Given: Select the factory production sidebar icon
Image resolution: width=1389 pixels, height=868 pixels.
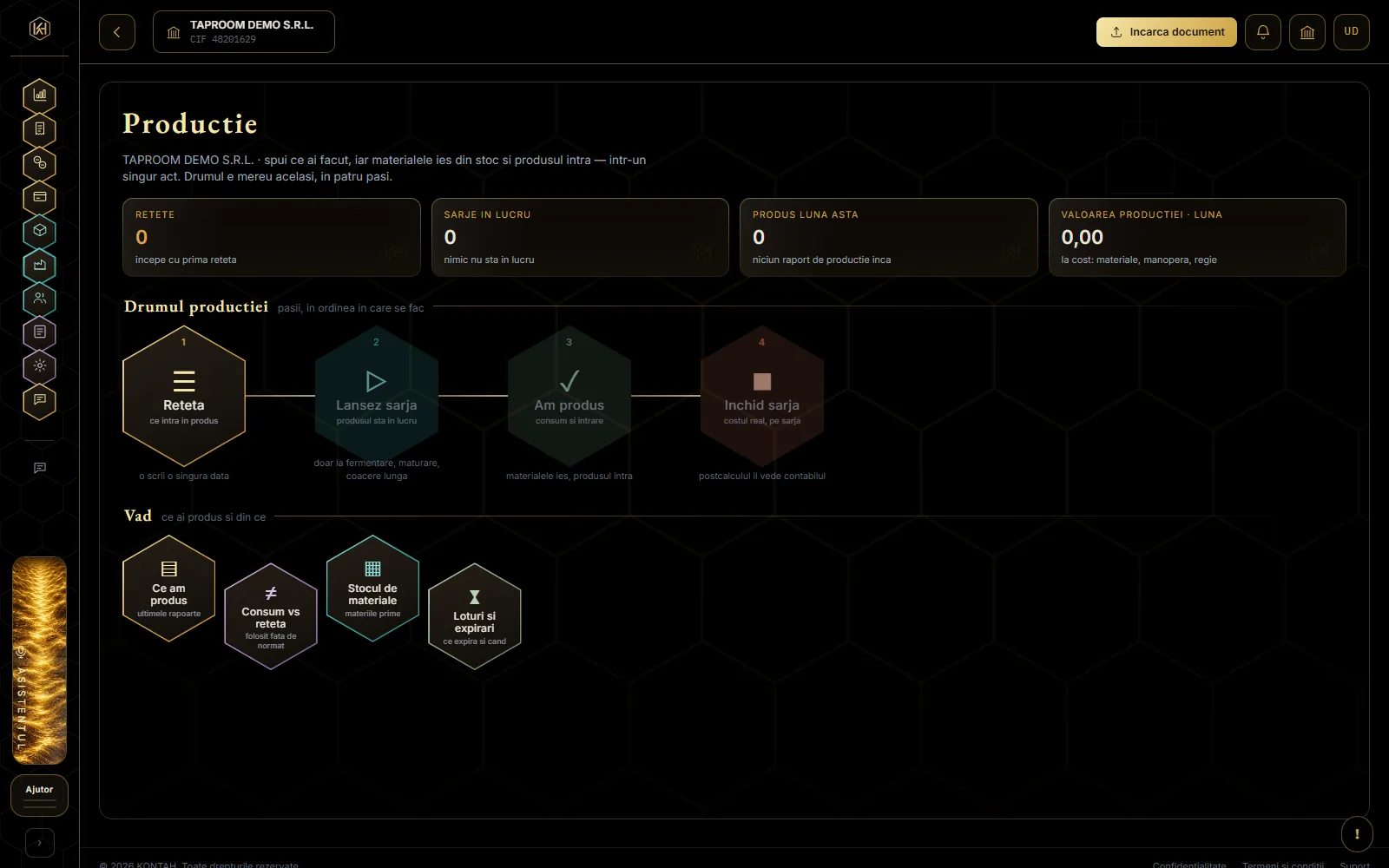Looking at the screenshot, I should tap(40, 265).
